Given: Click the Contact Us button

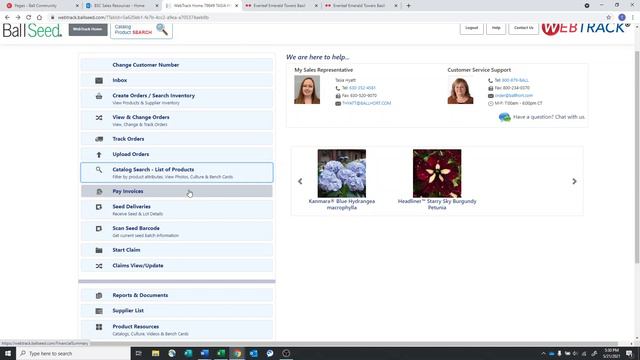Looking at the screenshot, I should pyautogui.click(x=523, y=28).
